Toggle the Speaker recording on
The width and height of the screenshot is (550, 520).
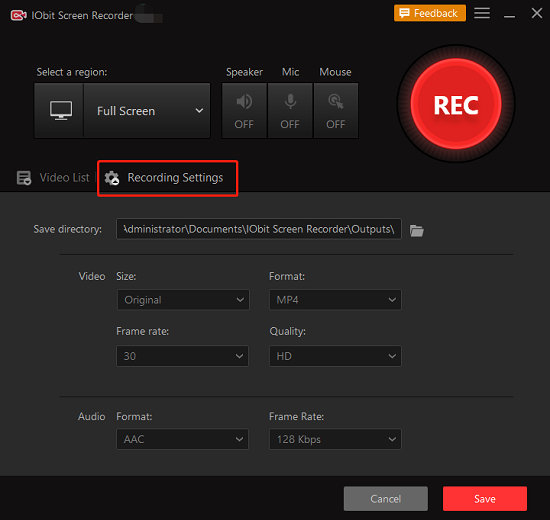coord(244,111)
